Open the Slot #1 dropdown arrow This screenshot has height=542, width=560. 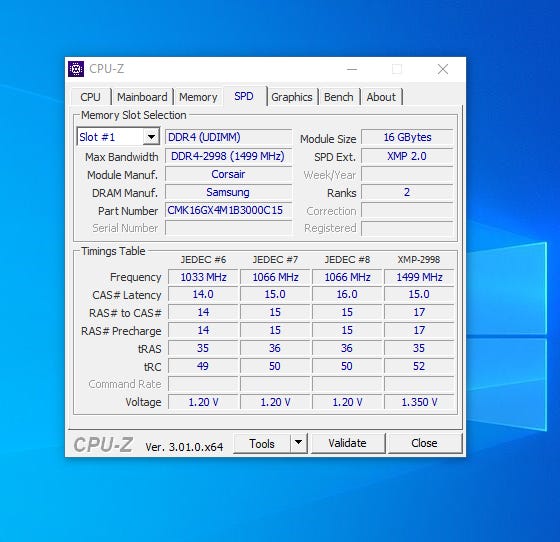click(151, 137)
